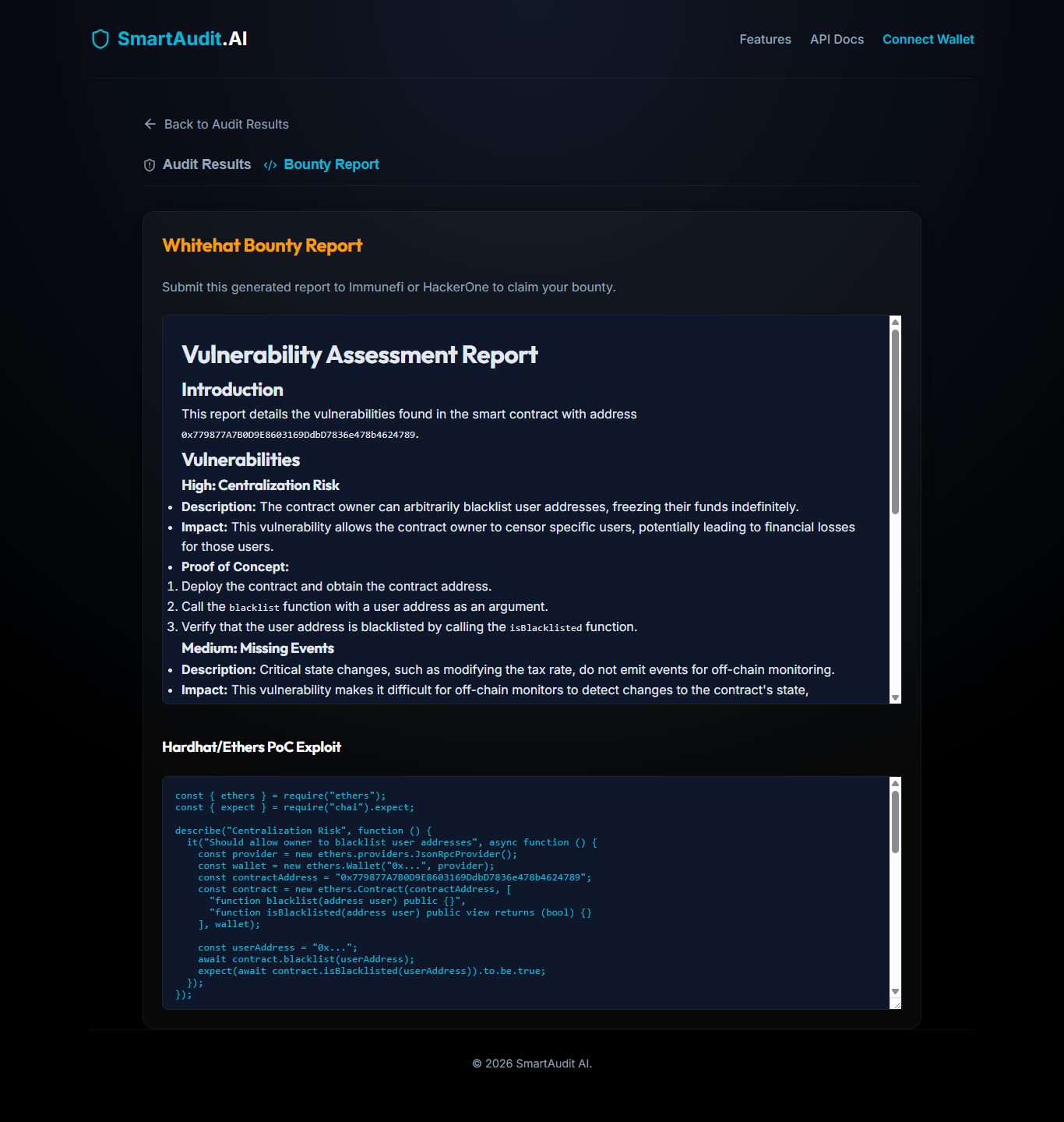Open API Docs in navigation
Image resolution: width=1064 pixels, height=1122 pixels.
837,39
